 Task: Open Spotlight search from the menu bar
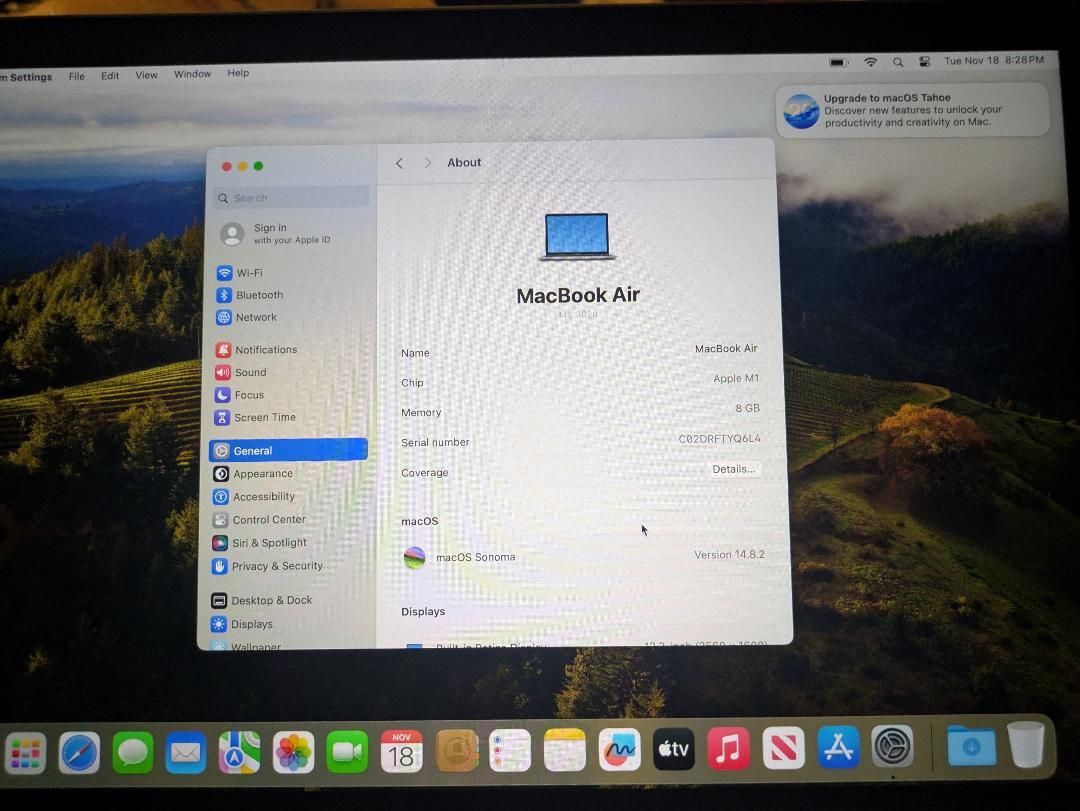897,60
